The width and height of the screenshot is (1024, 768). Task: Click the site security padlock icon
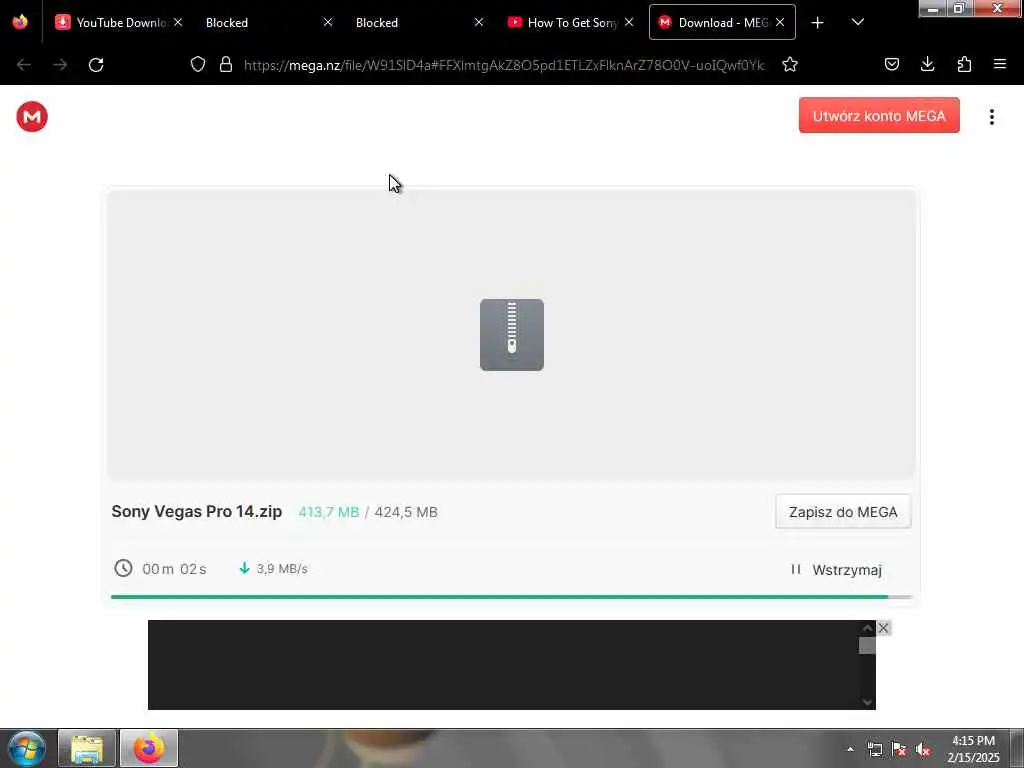click(x=226, y=64)
